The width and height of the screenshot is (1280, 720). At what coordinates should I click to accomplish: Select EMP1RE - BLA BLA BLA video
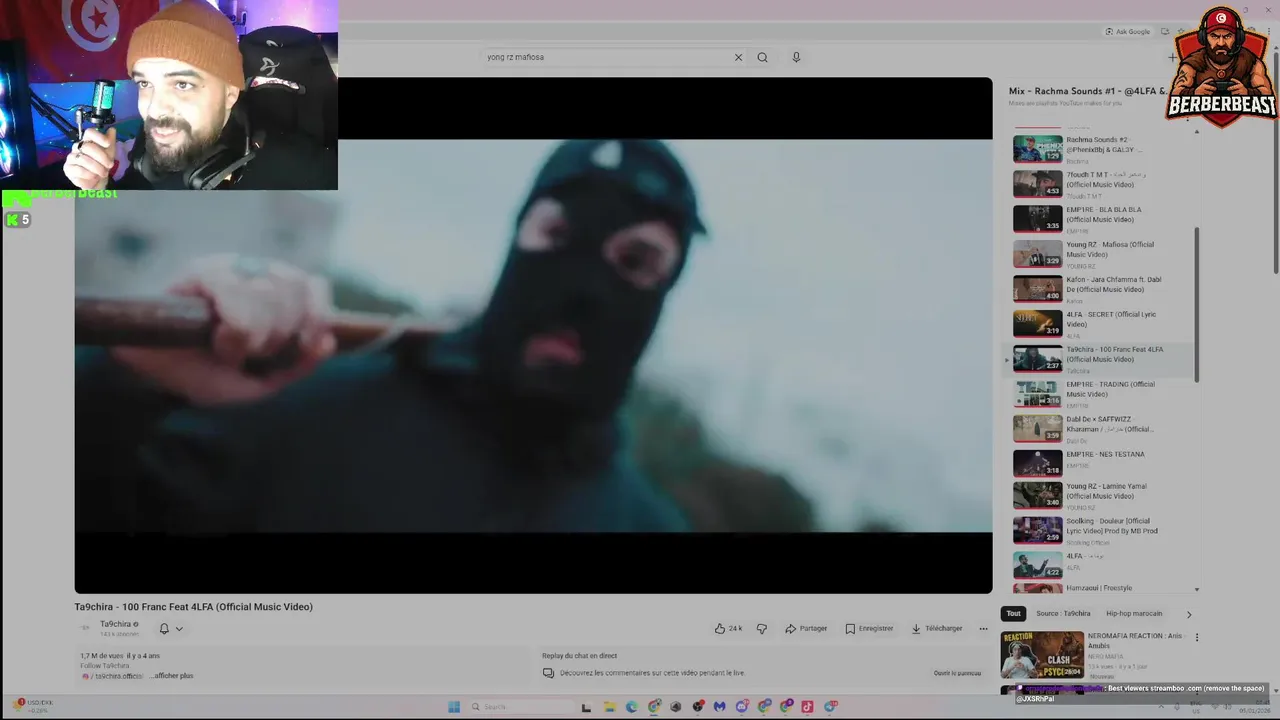pos(1098,219)
